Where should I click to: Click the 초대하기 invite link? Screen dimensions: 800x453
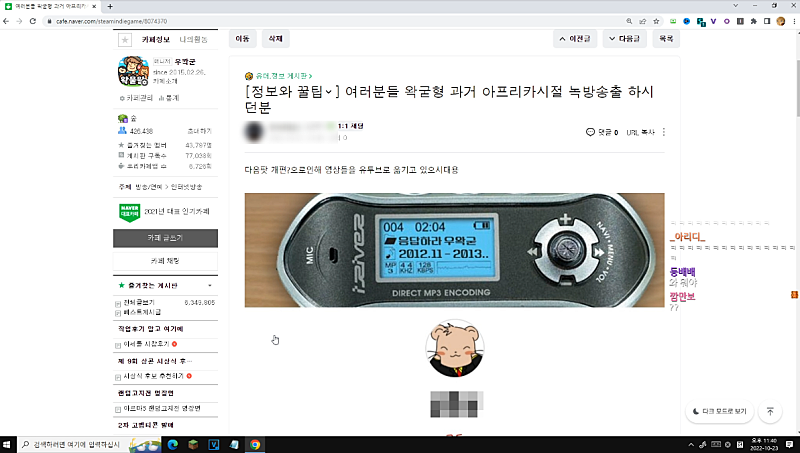tap(199, 131)
